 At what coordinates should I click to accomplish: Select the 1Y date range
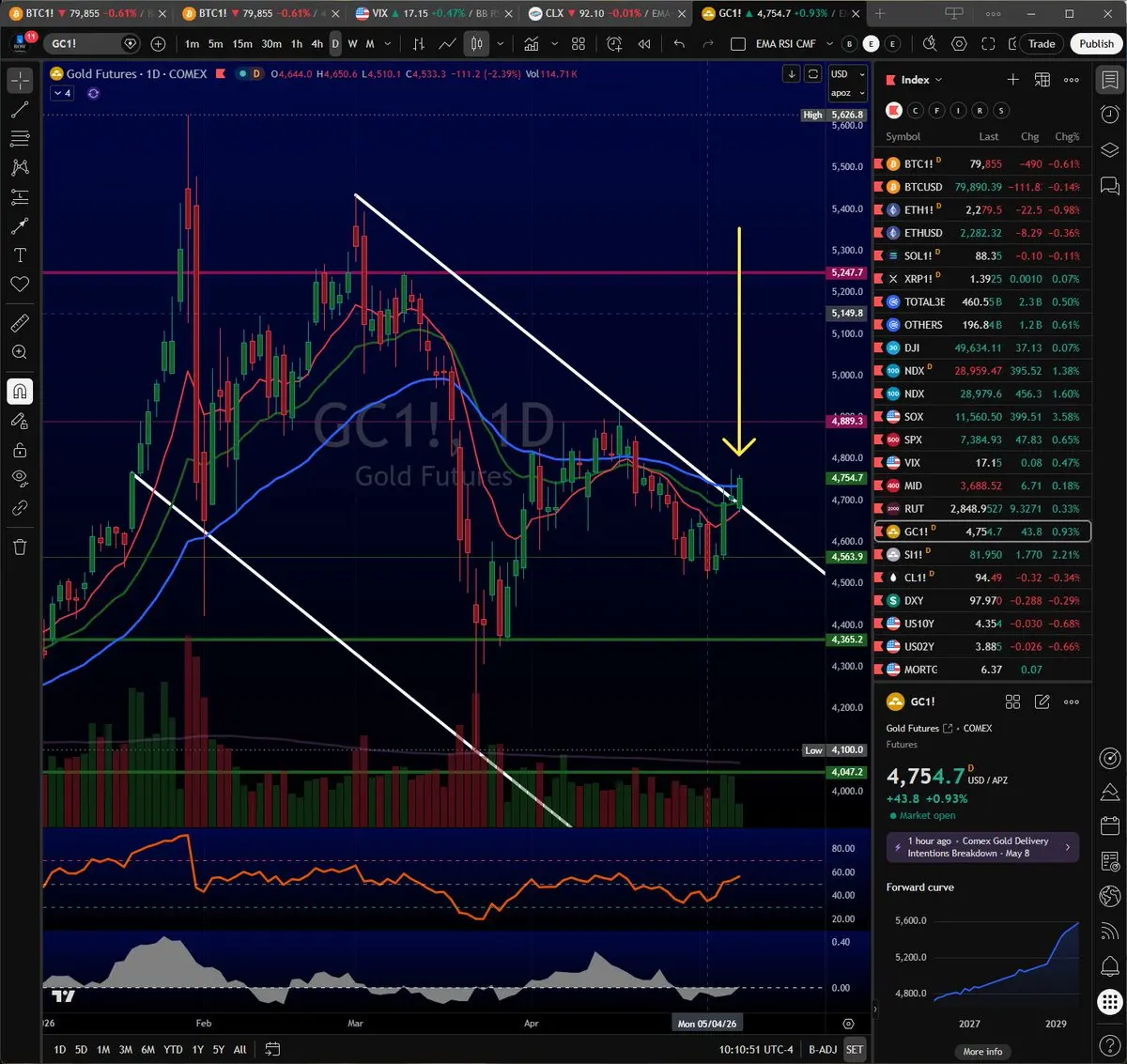pyautogui.click(x=197, y=1049)
